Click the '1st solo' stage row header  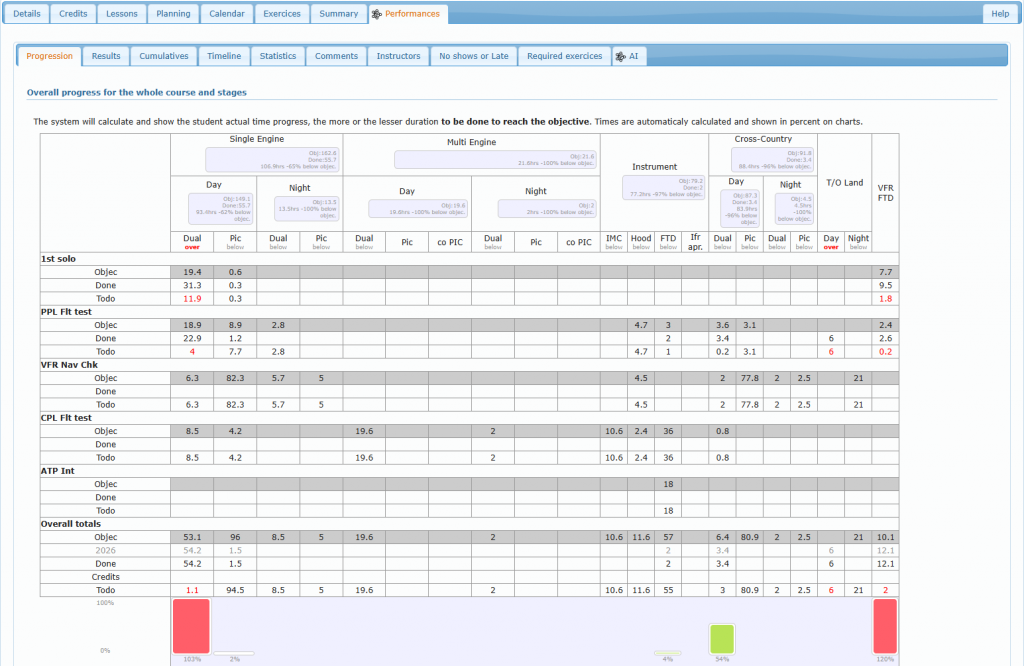tap(58, 259)
